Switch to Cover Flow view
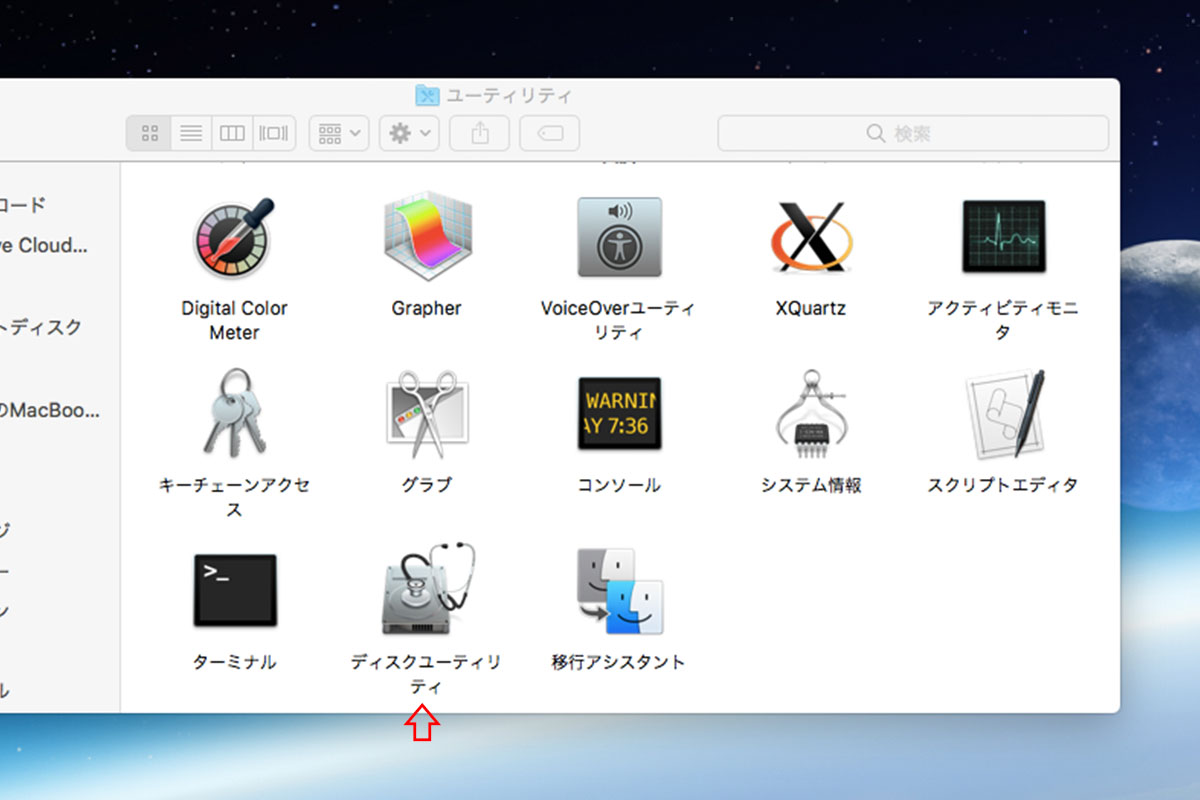Screen dimensions: 1200x800 point(274,133)
